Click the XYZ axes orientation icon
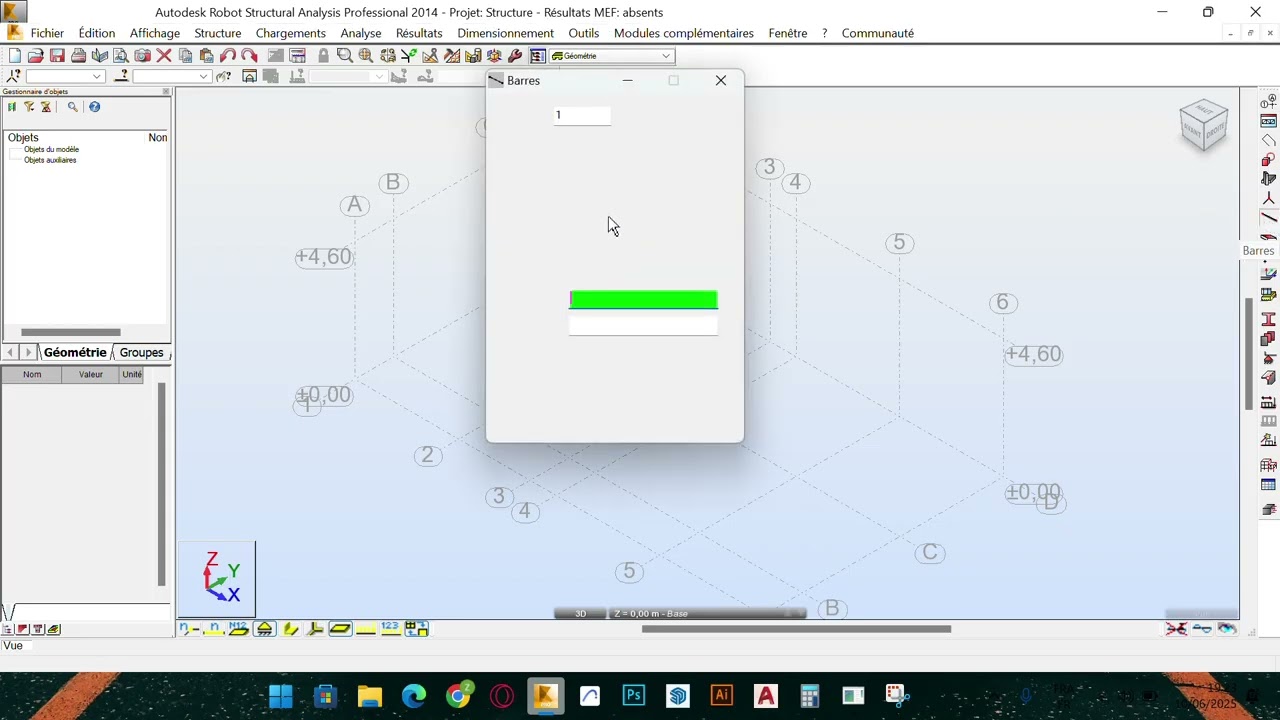The width and height of the screenshot is (1280, 720). point(218,578)
